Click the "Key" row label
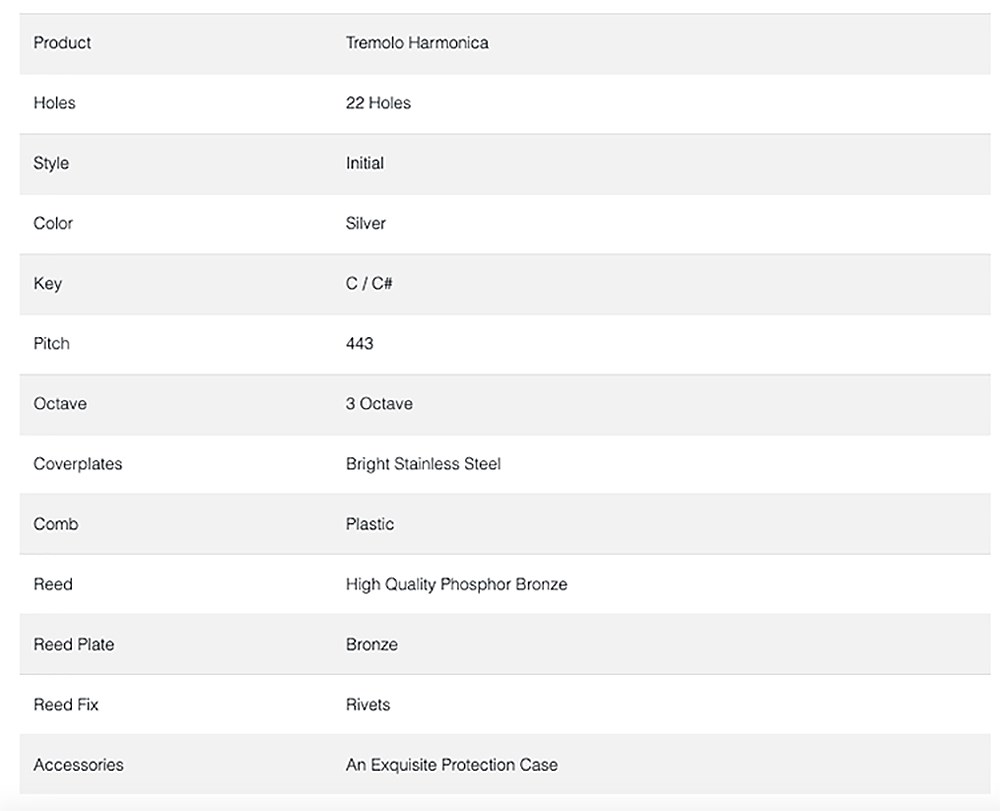 47,283
